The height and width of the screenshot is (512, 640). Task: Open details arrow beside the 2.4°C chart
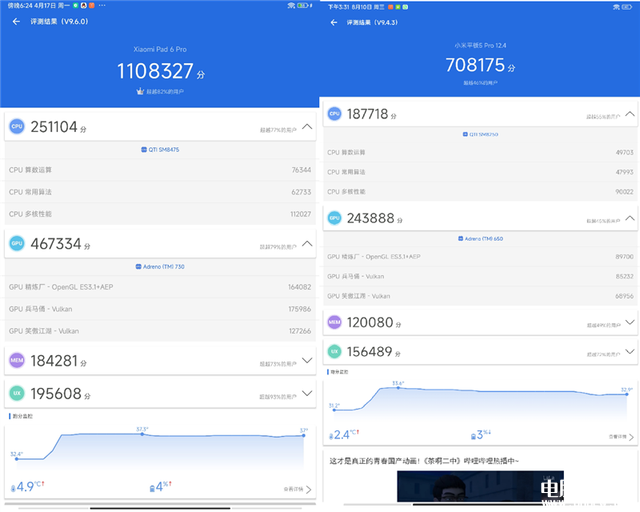tap(631, 437)
